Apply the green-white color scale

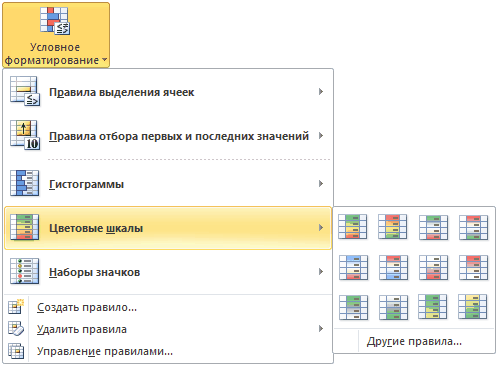coord(353,307)
